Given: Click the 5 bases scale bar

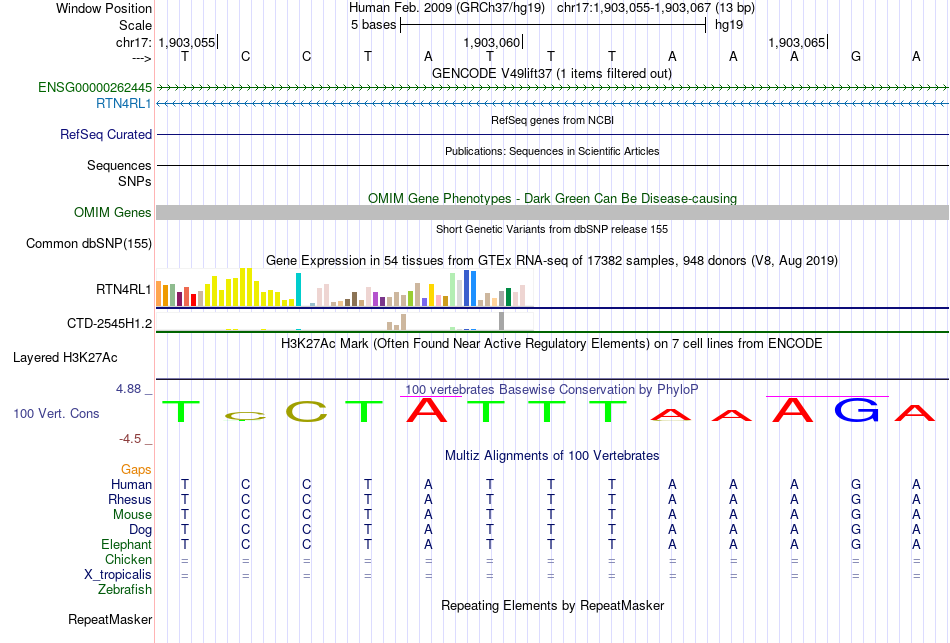Looking at the screenshot, I should [x=553, y=25].
